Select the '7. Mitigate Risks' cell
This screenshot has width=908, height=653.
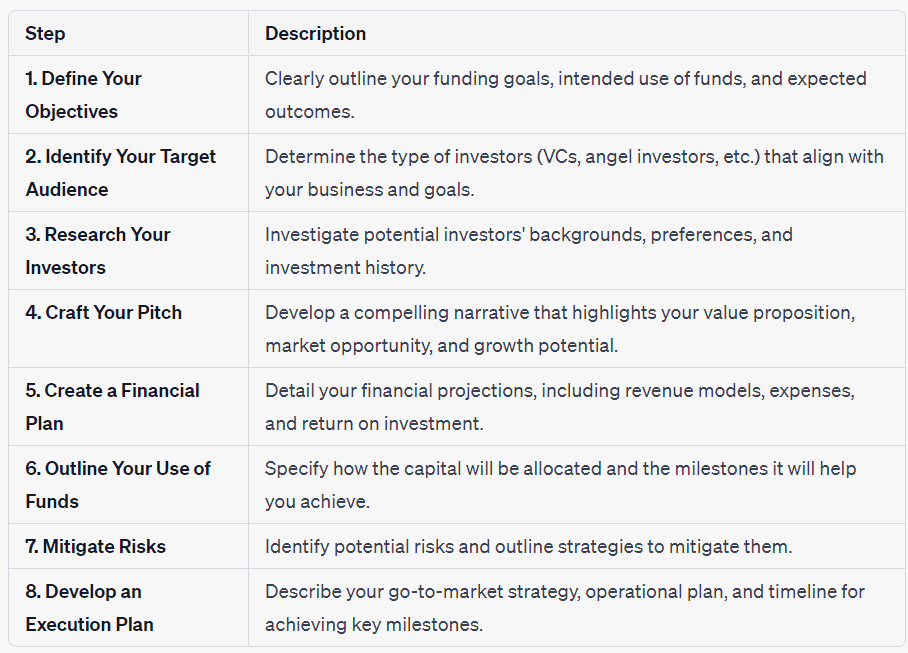[129, 546]
